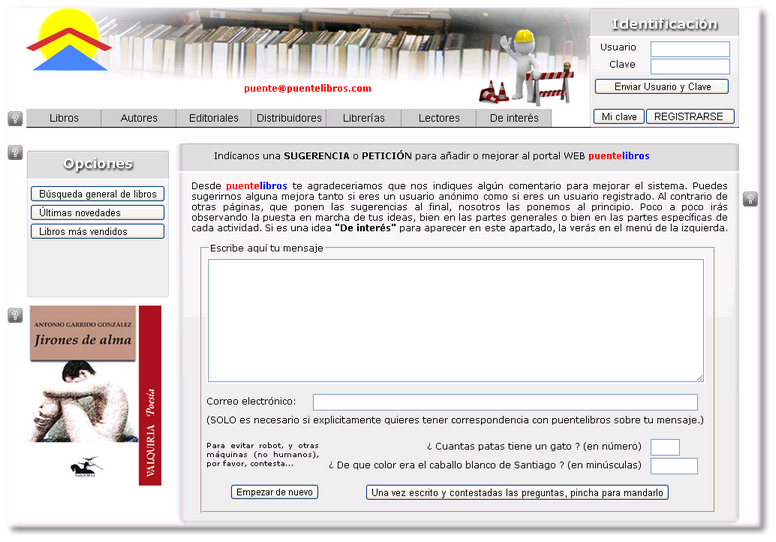Click the help icon beside the Libros menu
The image size is (776, 542).
15,119
